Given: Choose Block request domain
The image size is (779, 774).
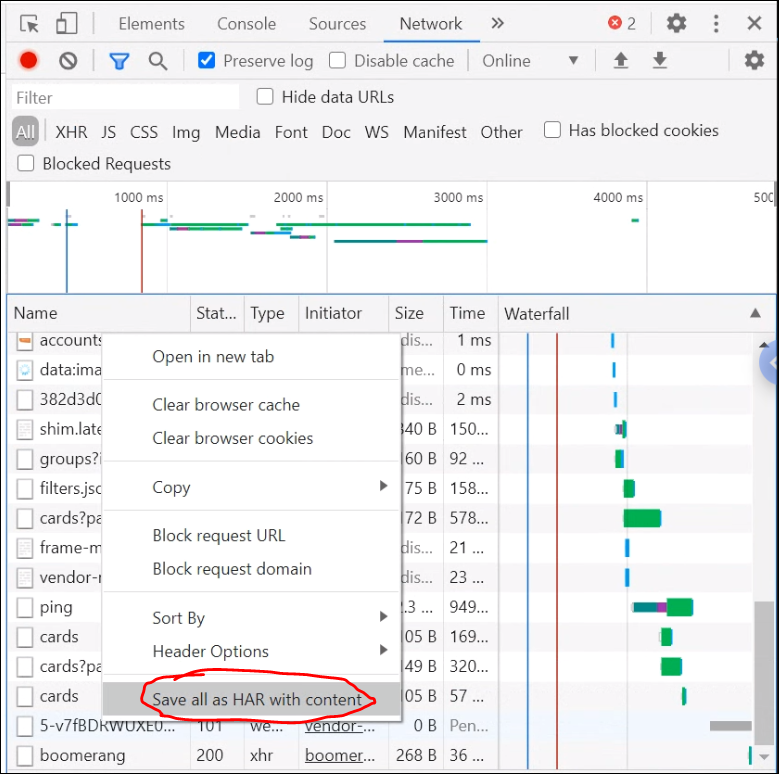Looking at the screenshot, I should [251, 568].
